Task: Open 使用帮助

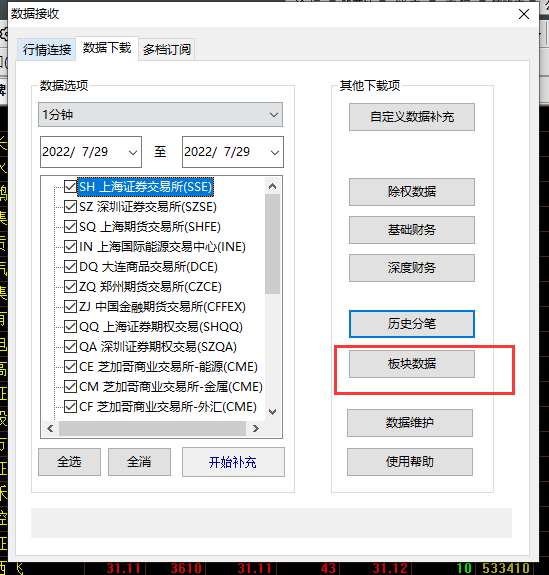Action: (x=410, y=462)
